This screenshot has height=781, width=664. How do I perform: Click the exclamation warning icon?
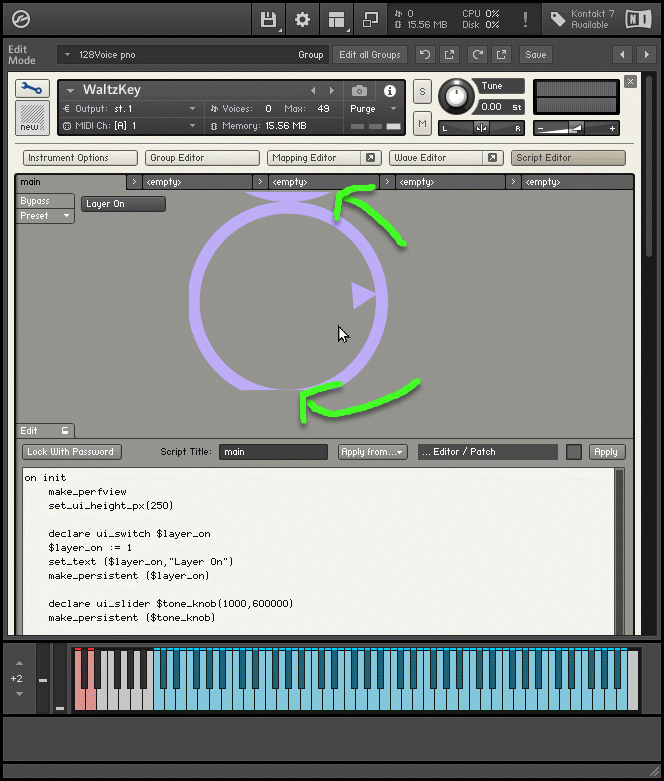click(x=525, y=20)
